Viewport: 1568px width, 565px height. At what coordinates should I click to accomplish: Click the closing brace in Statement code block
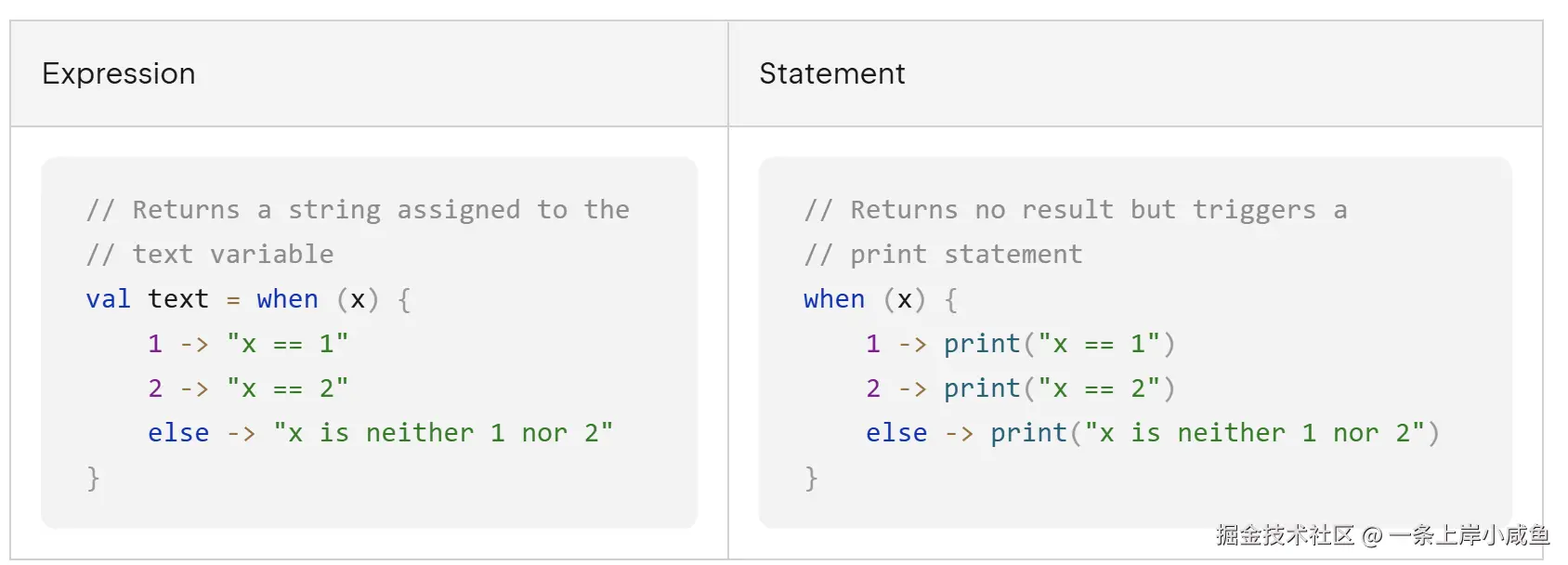tap(811, 478)
